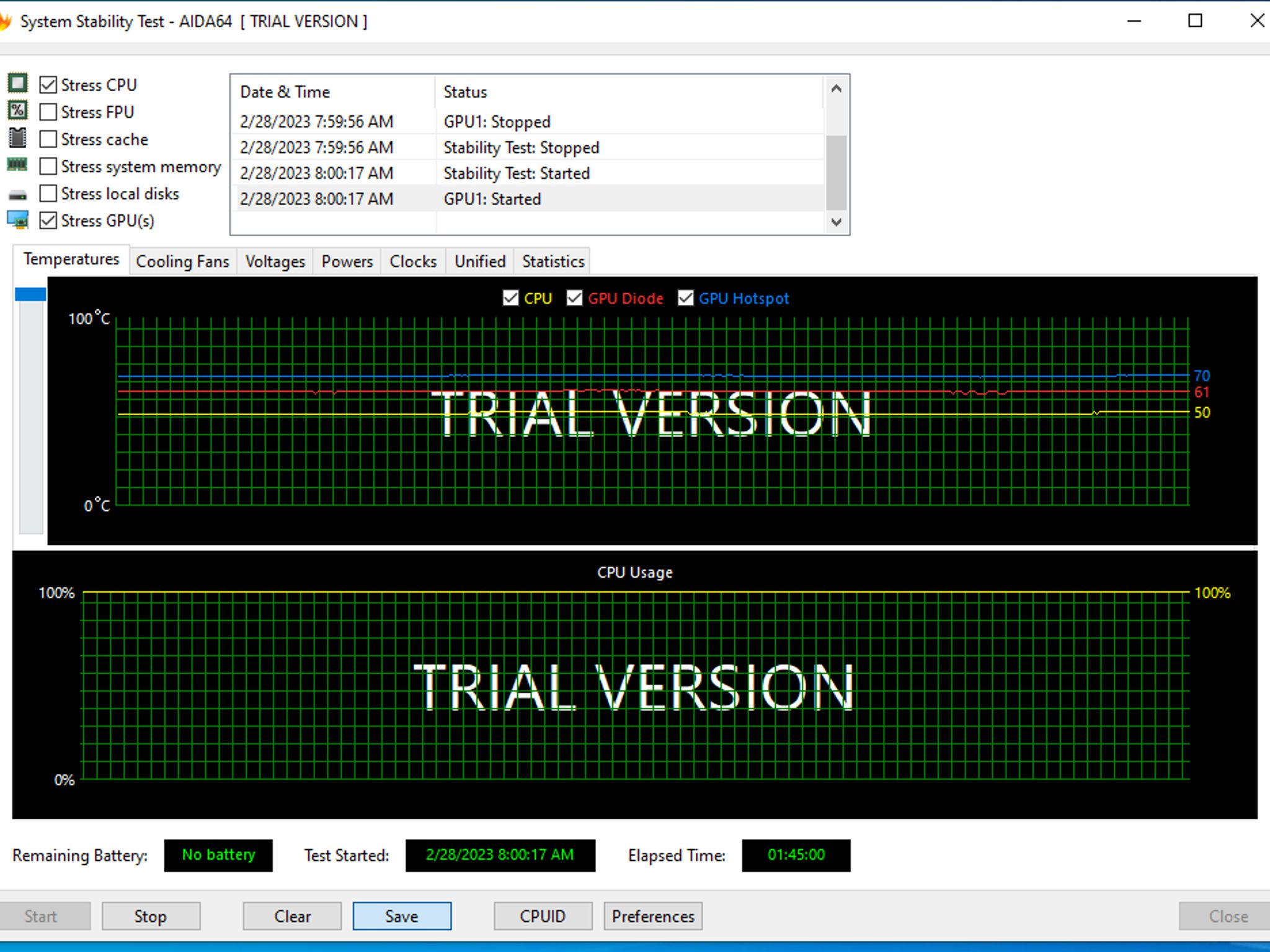
Task: Click the RAM module icon beside Stress system memory
Action: (x=17, y=165)
